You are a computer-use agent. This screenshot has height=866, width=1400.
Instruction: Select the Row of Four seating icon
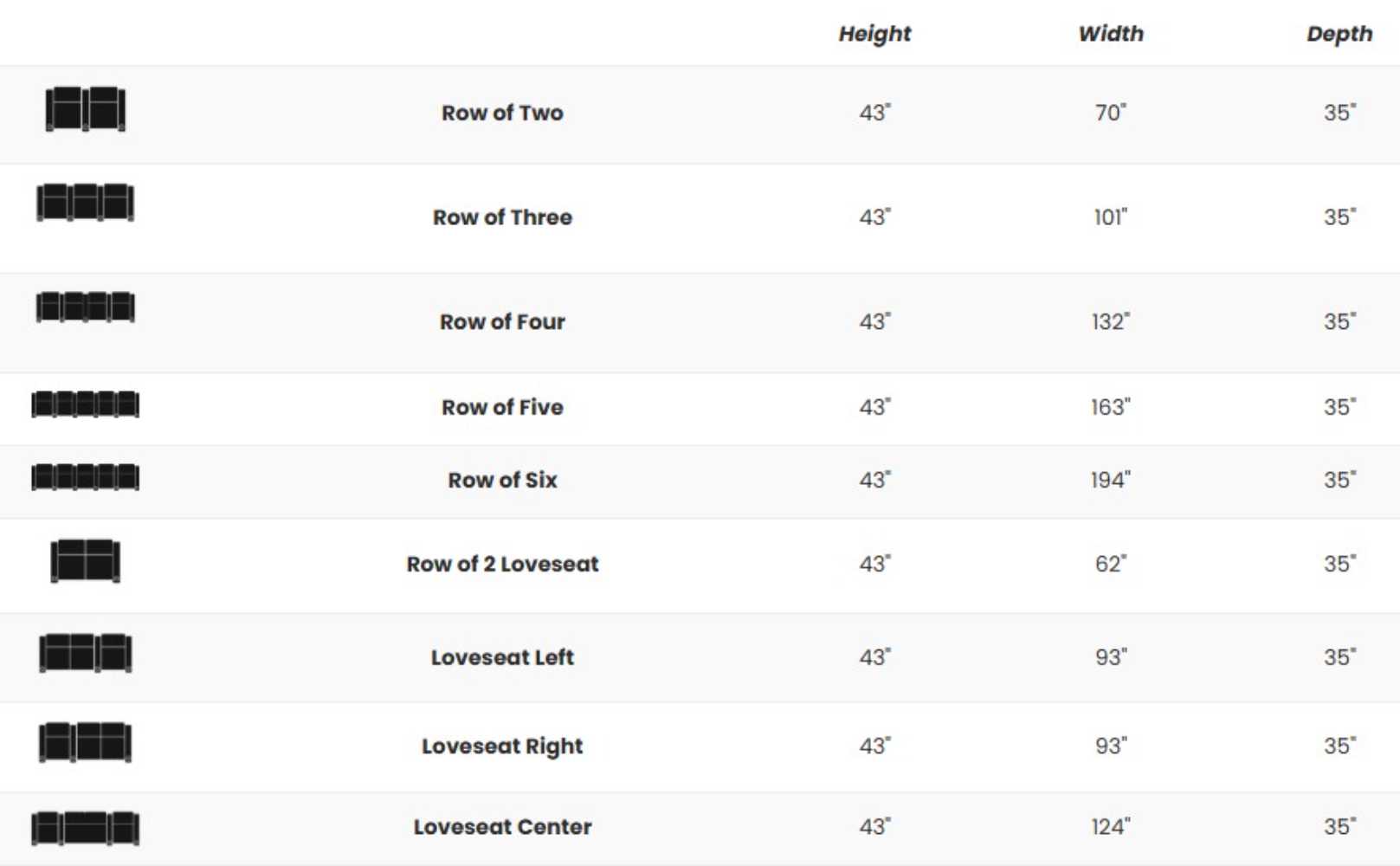[85, 307]
